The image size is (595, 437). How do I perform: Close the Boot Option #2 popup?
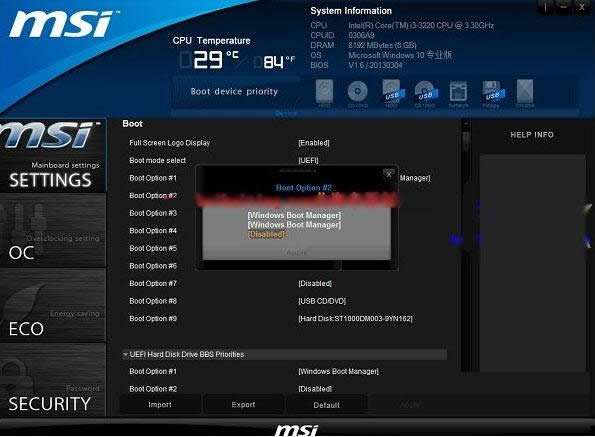pos(389,174)
